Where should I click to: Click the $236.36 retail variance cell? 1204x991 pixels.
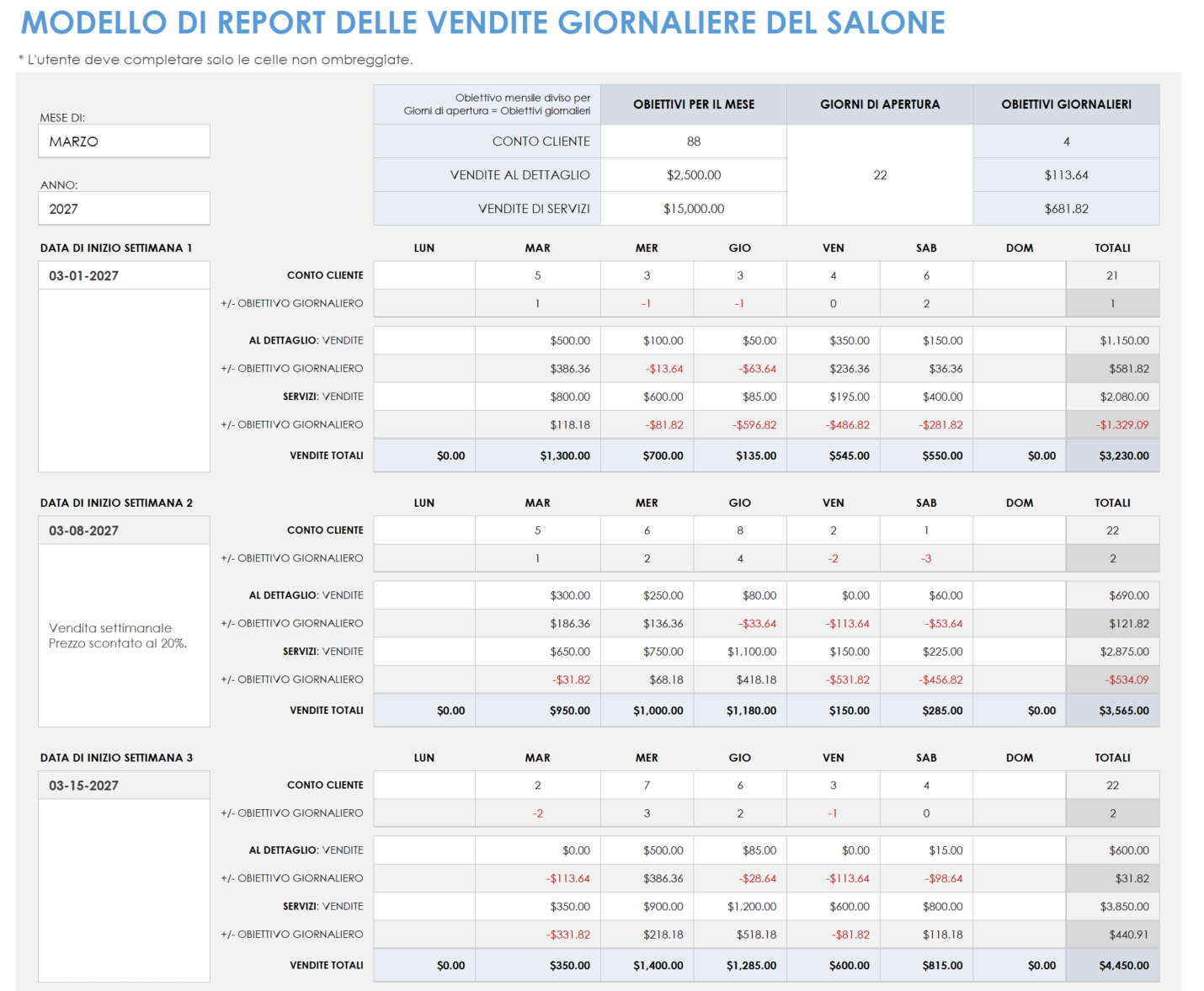pos(834,369)
